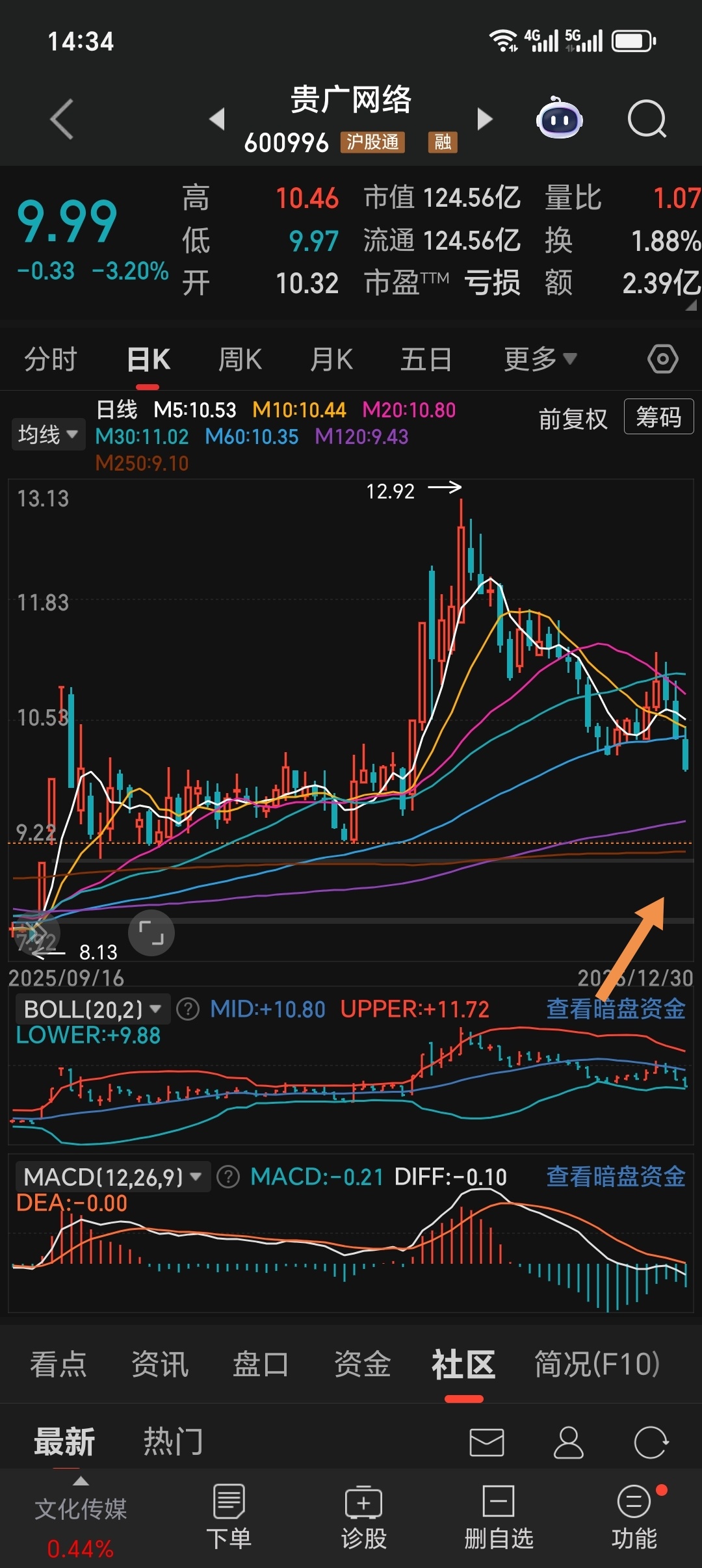Open the MACD(12,26,9) indicator dropdown
Viewport: 702px width, 1568px height.
(113, 1177)
